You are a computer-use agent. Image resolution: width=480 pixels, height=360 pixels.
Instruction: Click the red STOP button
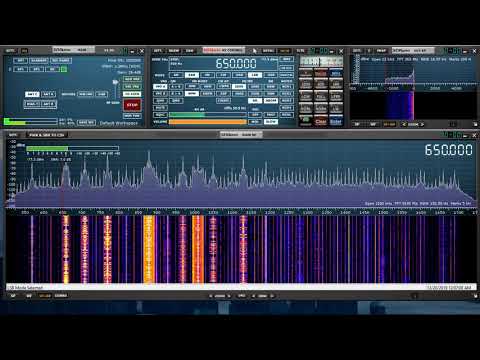(x=132, y=105)
